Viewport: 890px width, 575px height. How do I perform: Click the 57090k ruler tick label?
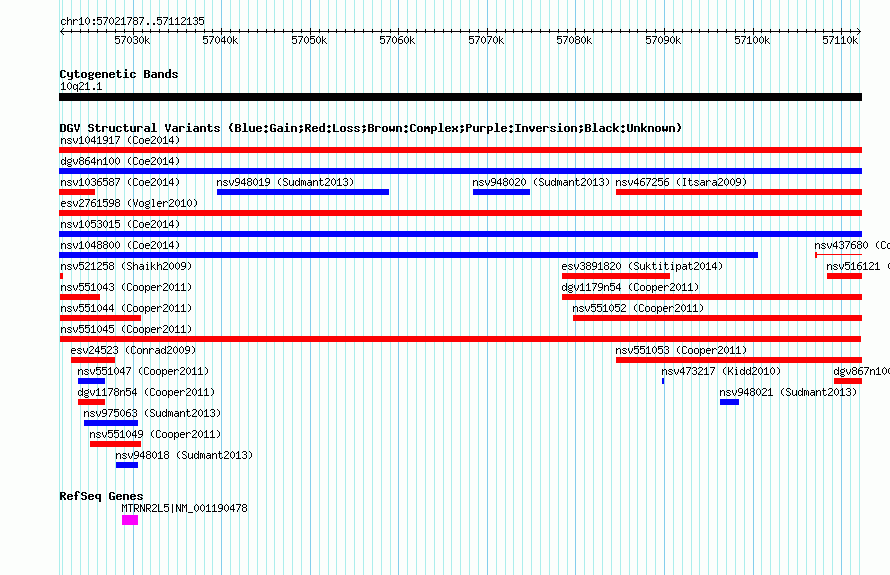pyautogui.click(x=663, y=40)
